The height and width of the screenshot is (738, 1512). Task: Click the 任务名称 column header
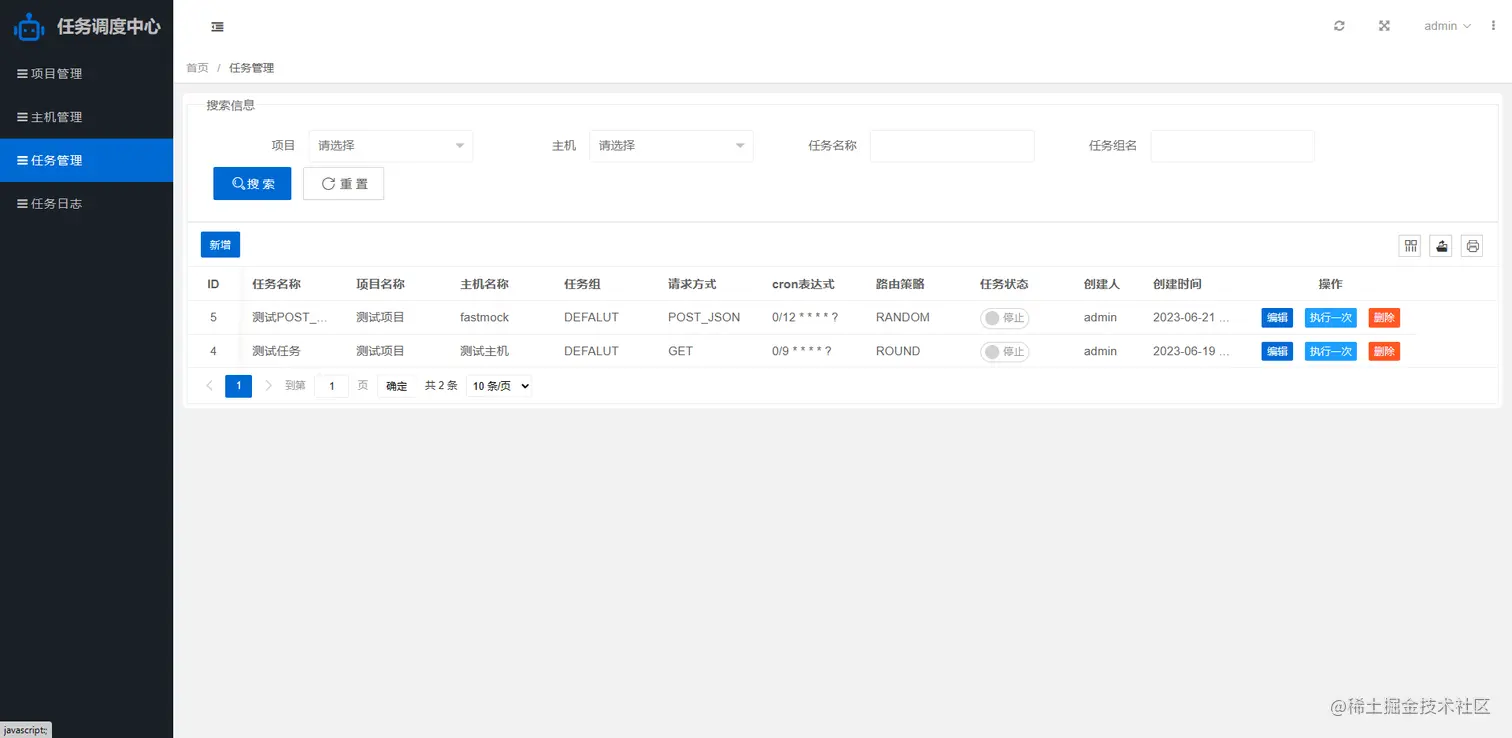(277, 284)
